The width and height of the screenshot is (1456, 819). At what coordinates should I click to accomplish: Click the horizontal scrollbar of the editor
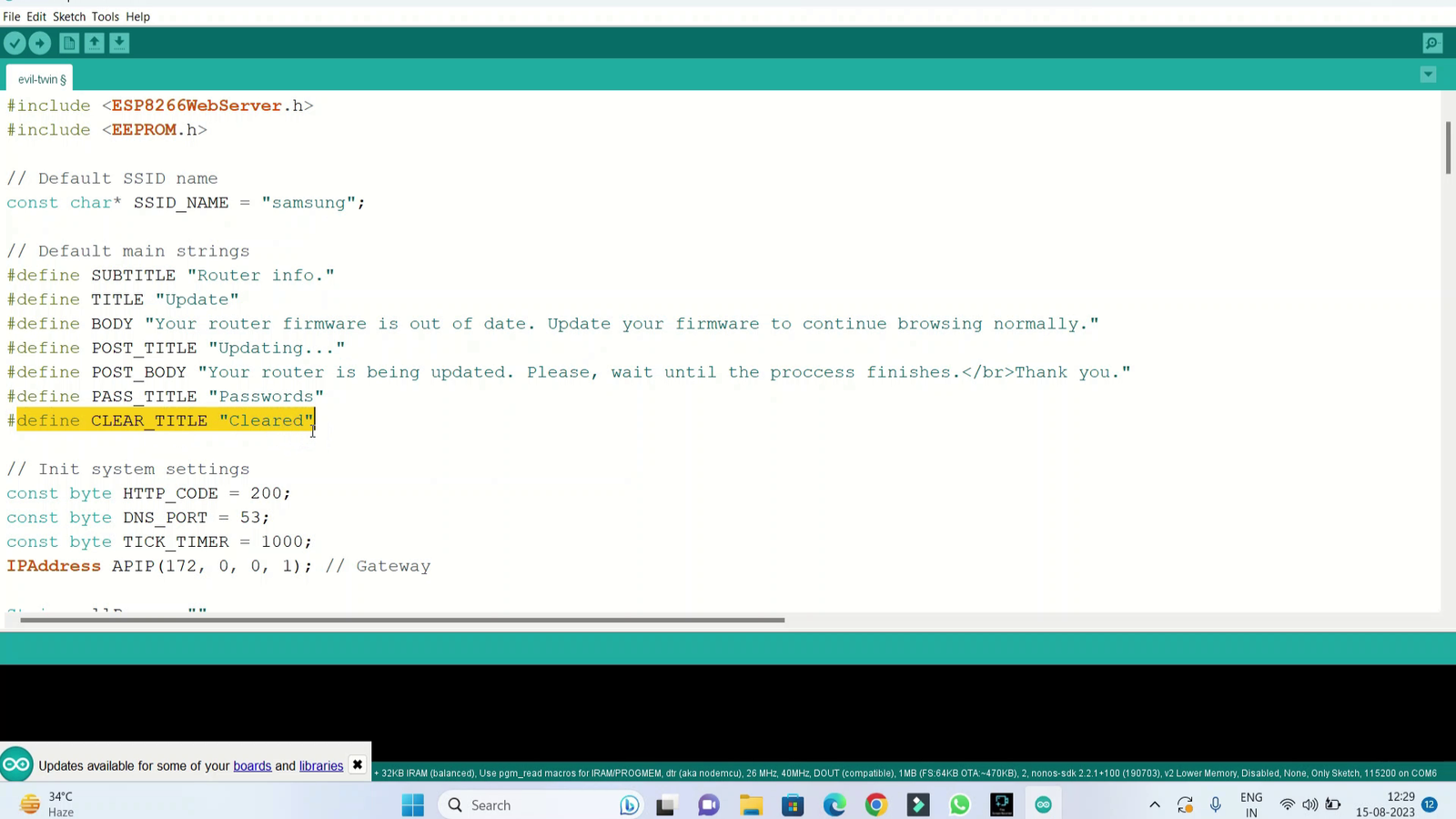click(x=401, y=620)
